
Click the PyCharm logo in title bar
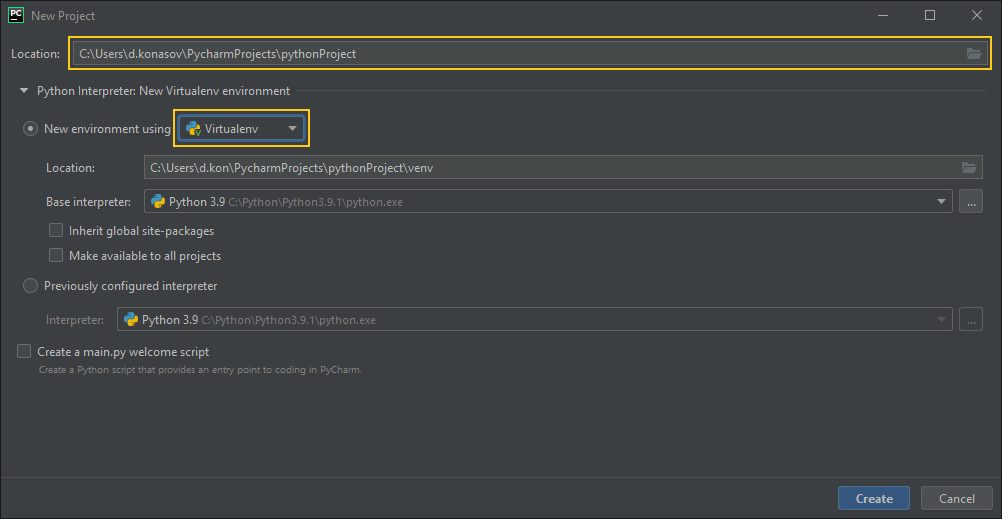click(16, 15)
